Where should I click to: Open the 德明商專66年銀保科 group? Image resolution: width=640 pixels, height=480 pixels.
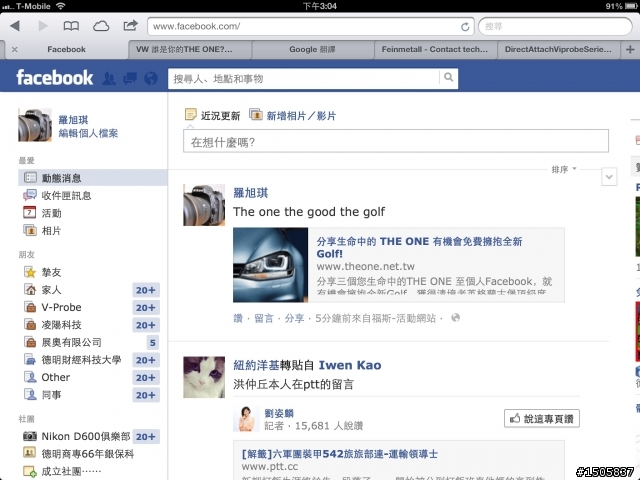tap(87, 454)
